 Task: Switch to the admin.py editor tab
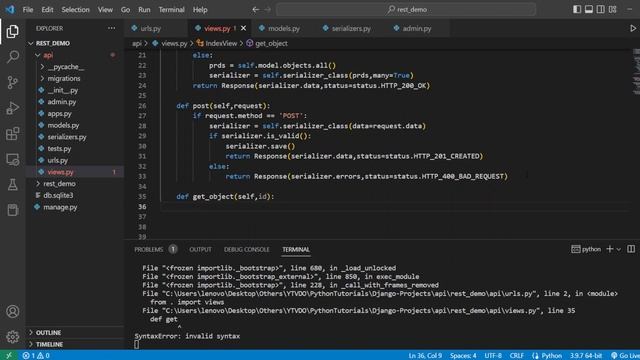(x=417, y=28)
